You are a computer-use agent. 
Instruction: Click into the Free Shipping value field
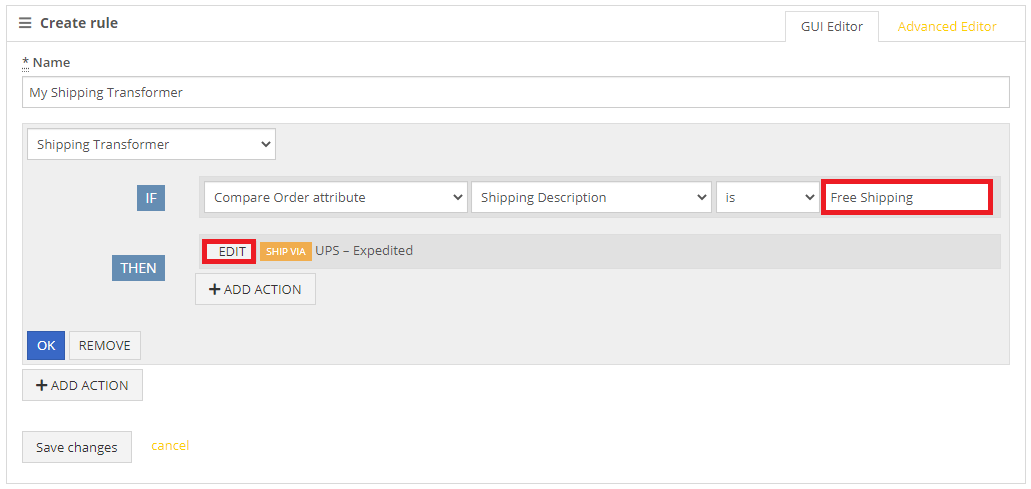[907, 198]
